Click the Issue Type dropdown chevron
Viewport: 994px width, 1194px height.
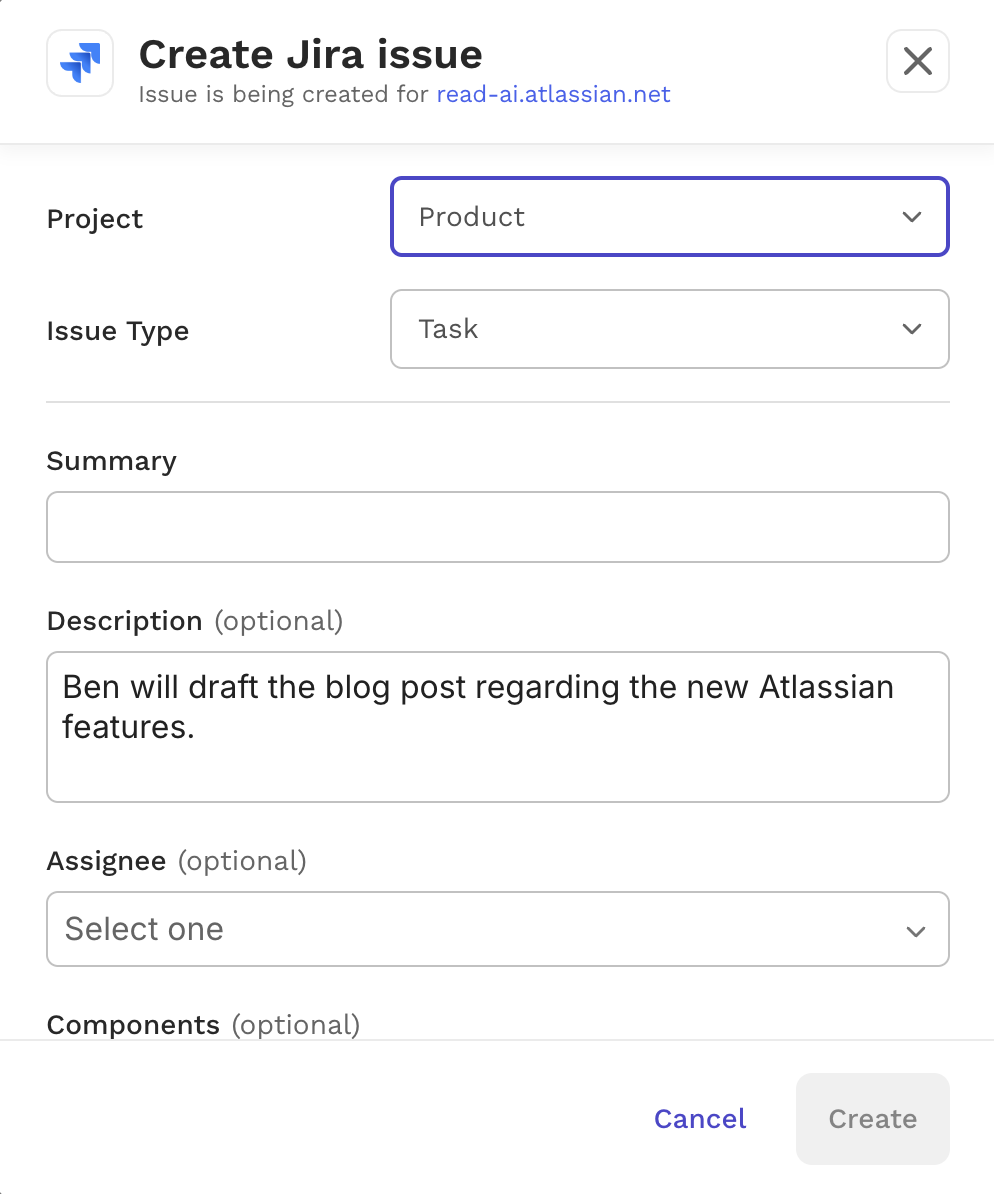pos(911,329)
